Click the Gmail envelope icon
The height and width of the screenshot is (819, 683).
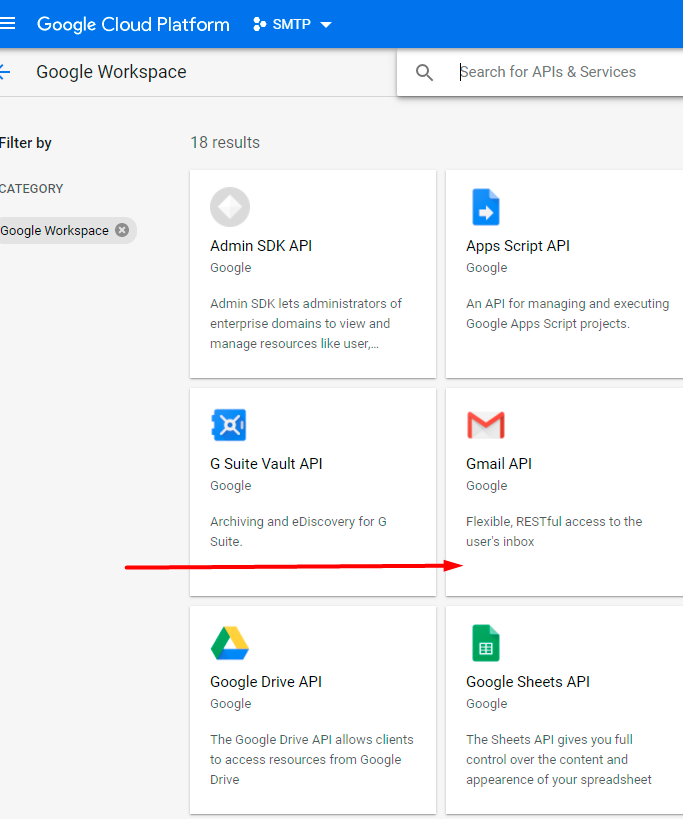coord(485,425)
